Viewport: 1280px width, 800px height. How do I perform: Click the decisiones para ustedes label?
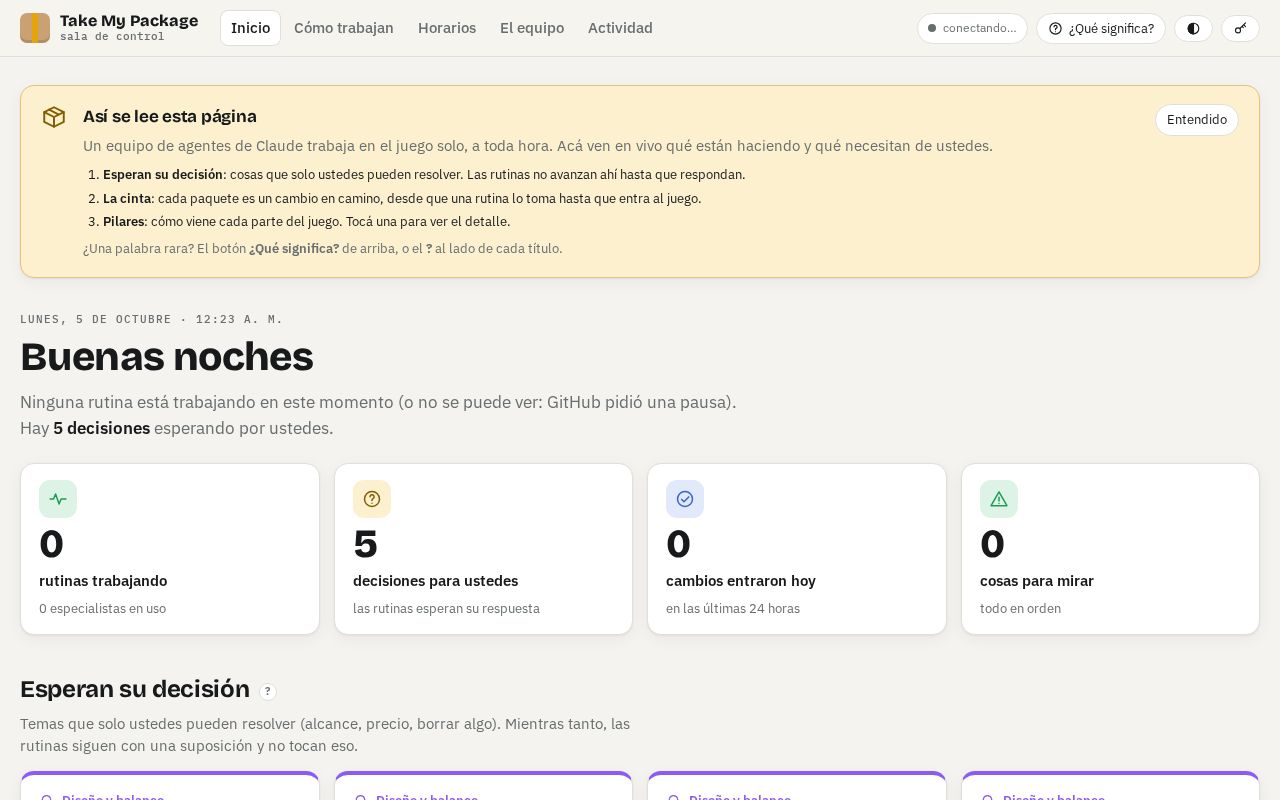click(435, 581)
